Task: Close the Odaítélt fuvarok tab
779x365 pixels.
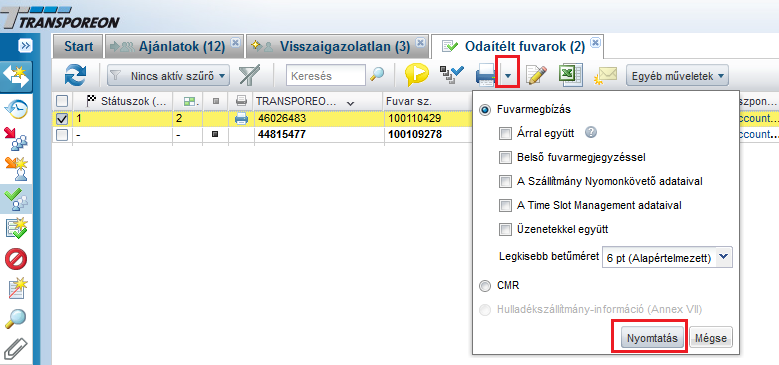Action: 596,42
